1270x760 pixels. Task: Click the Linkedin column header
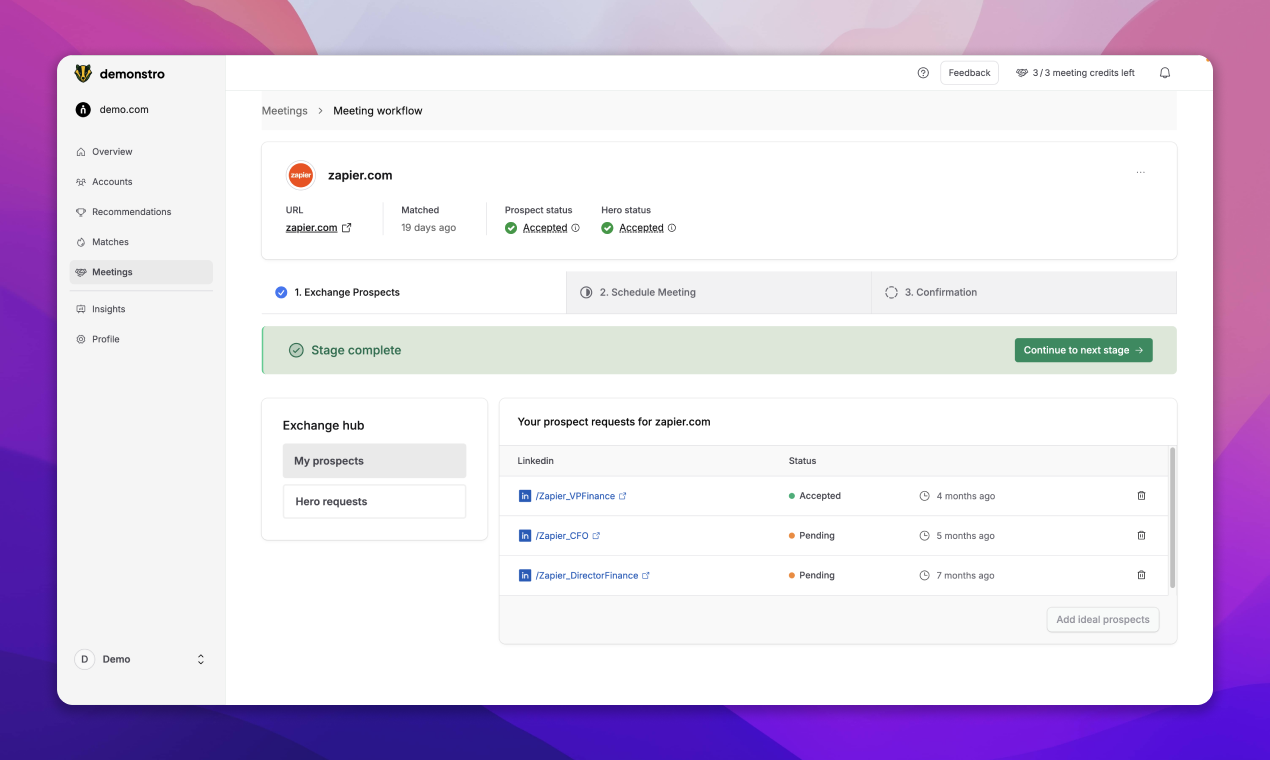coord(536,461)
